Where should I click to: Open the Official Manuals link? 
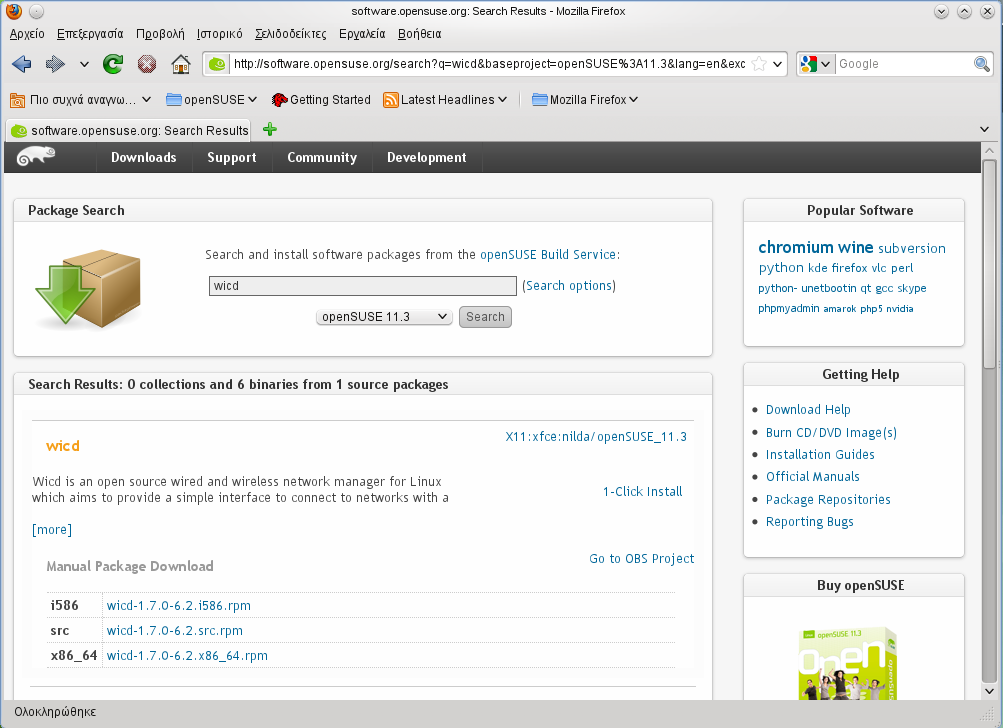(812, 477)
